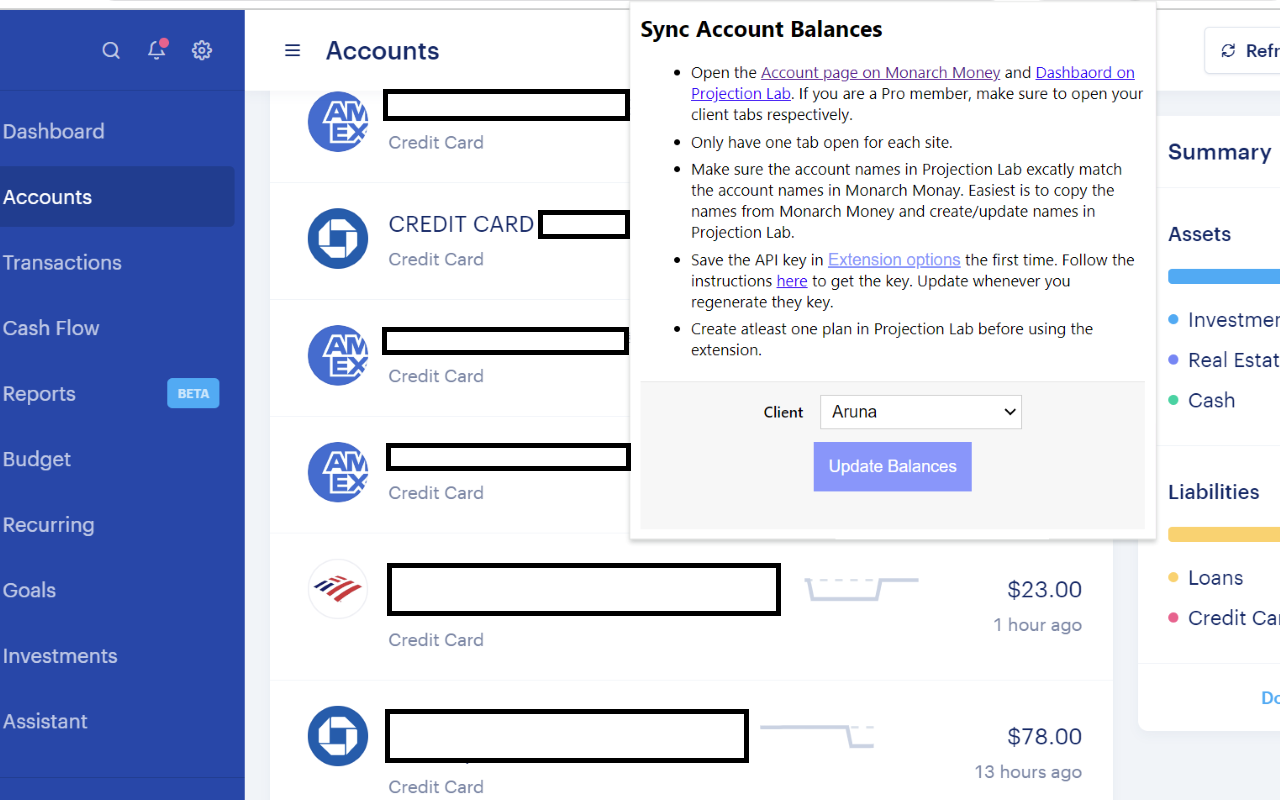1280x800 pixels.
Task: Click the Real Estate legend entry
Action: 1224,360
